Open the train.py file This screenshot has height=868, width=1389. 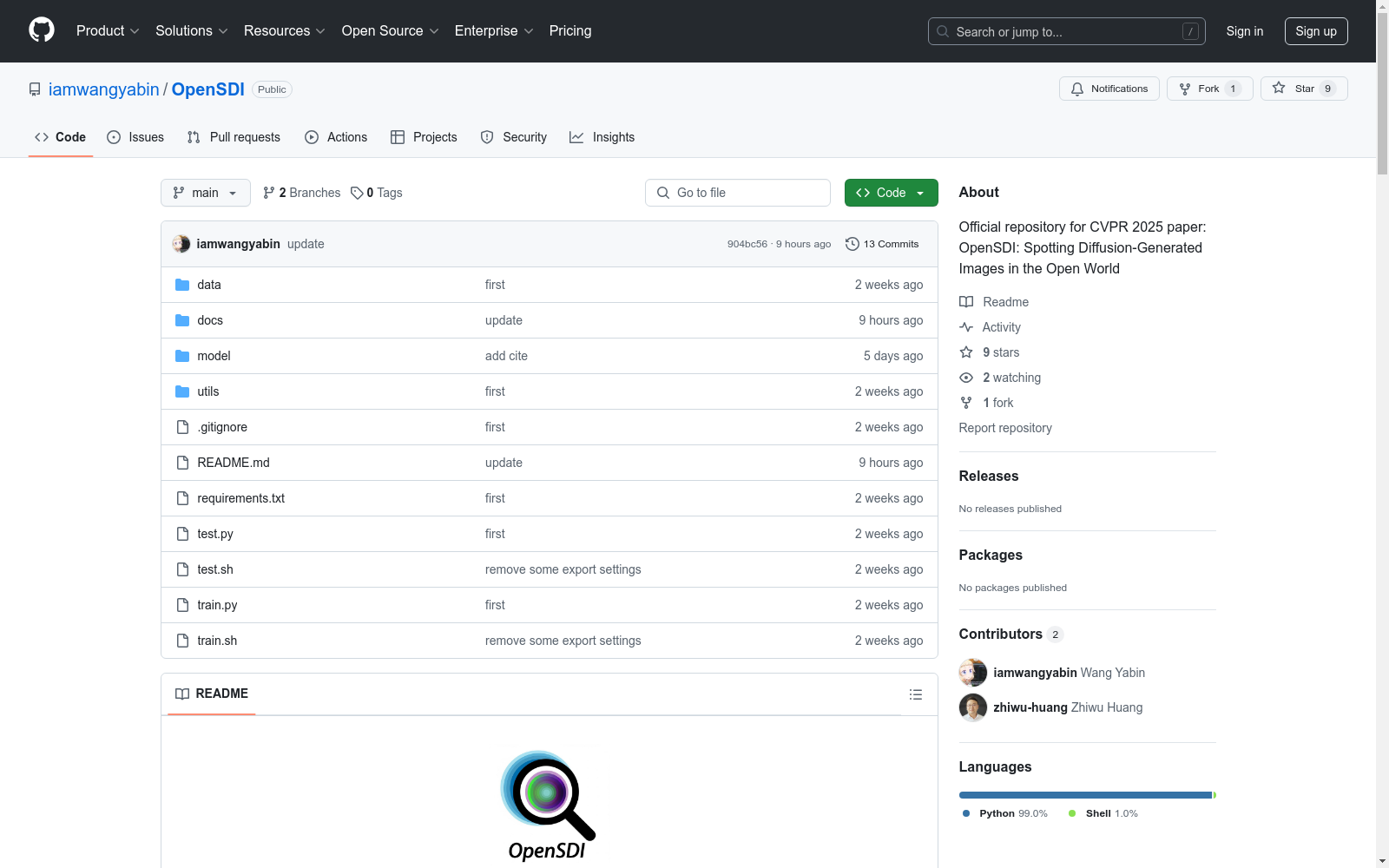pos(217,605)
